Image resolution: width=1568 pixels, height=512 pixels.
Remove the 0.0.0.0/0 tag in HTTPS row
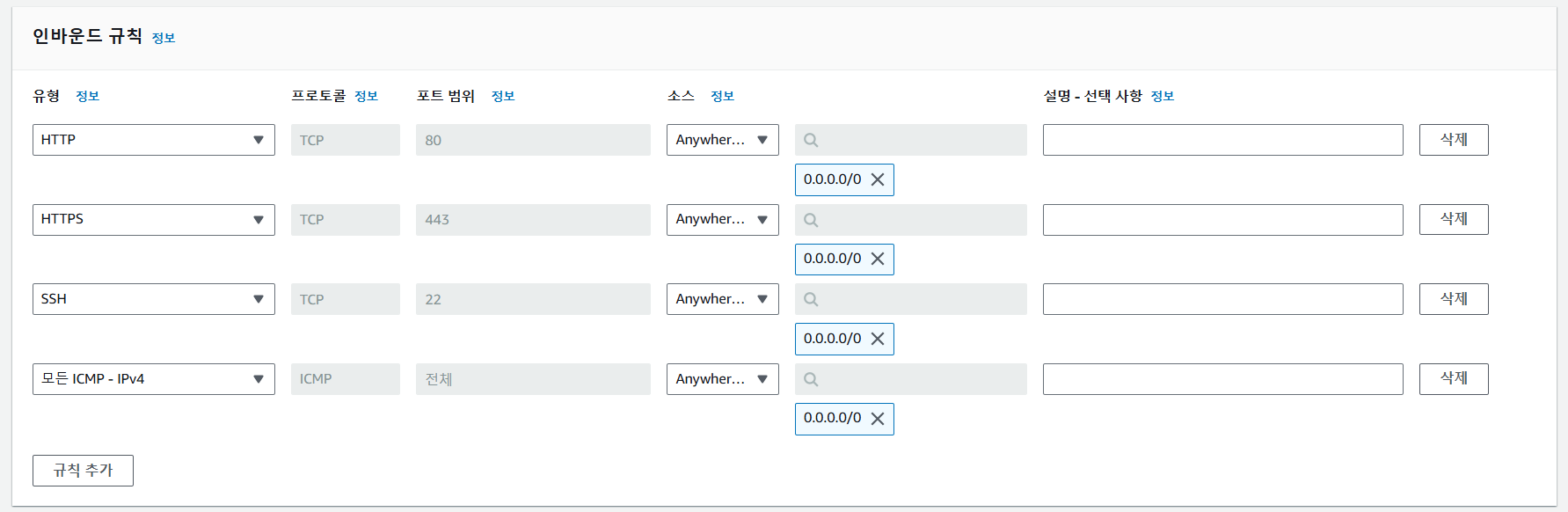pyautogui.click(x=878, y=259)
